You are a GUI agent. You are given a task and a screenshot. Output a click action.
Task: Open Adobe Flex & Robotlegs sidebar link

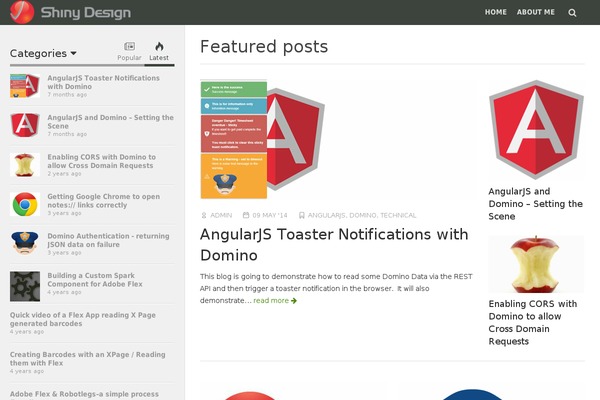(x=84, y=394)
